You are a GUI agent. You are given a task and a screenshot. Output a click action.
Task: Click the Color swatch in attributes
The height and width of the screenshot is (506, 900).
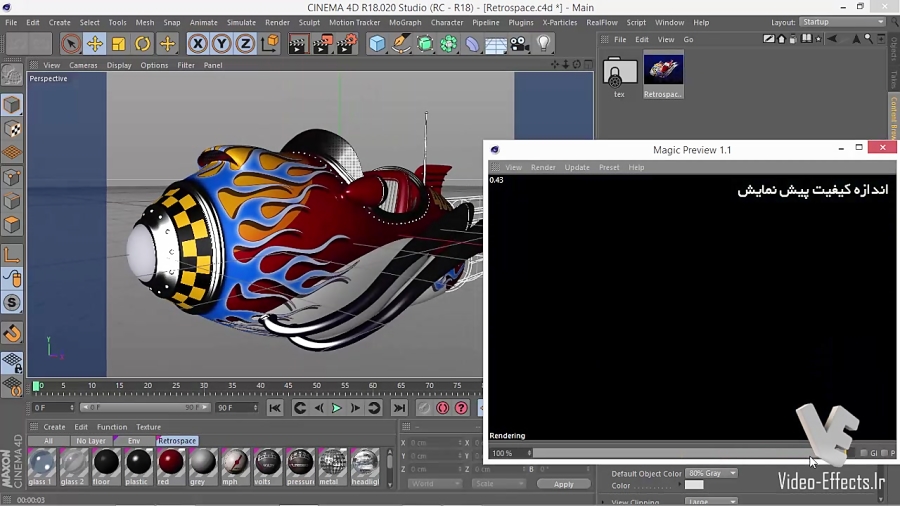click(x=694, y=485)
